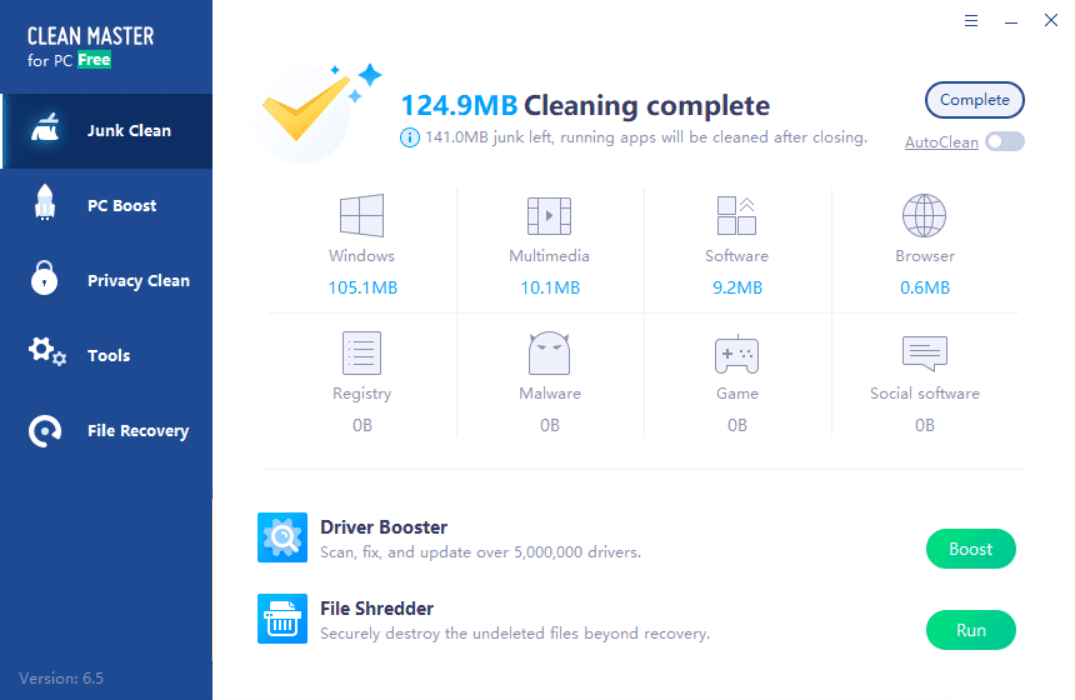Click the File Recovery circular arrow icon
This screenshot has height=700, width=1075.
tap(45, 431)
